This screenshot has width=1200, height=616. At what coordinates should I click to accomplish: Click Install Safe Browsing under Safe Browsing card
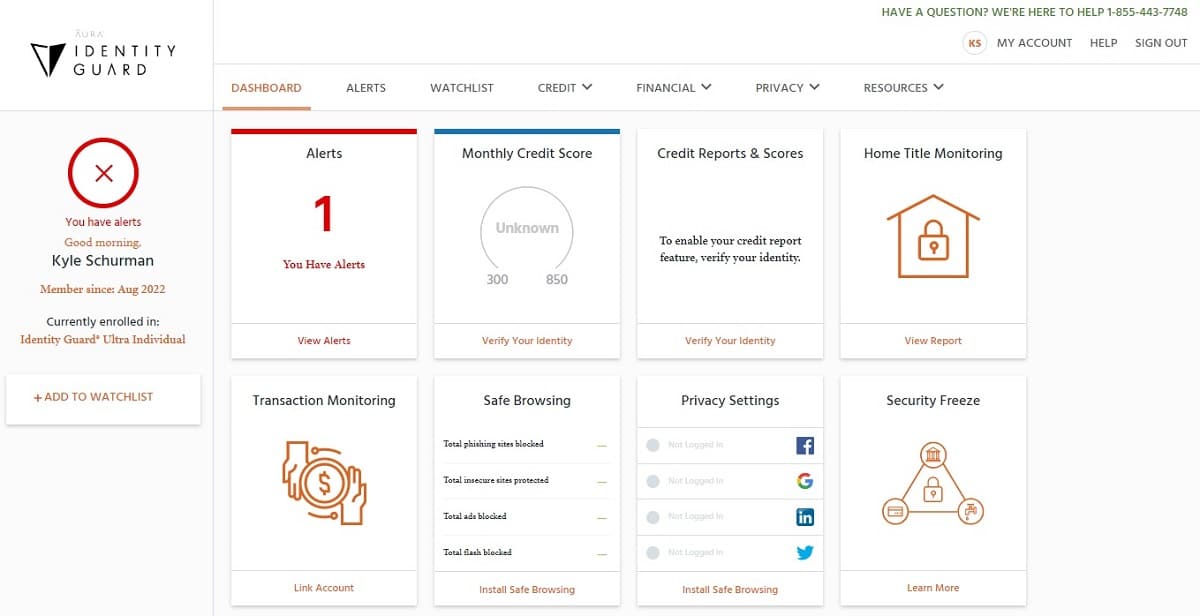coord(527,590)
